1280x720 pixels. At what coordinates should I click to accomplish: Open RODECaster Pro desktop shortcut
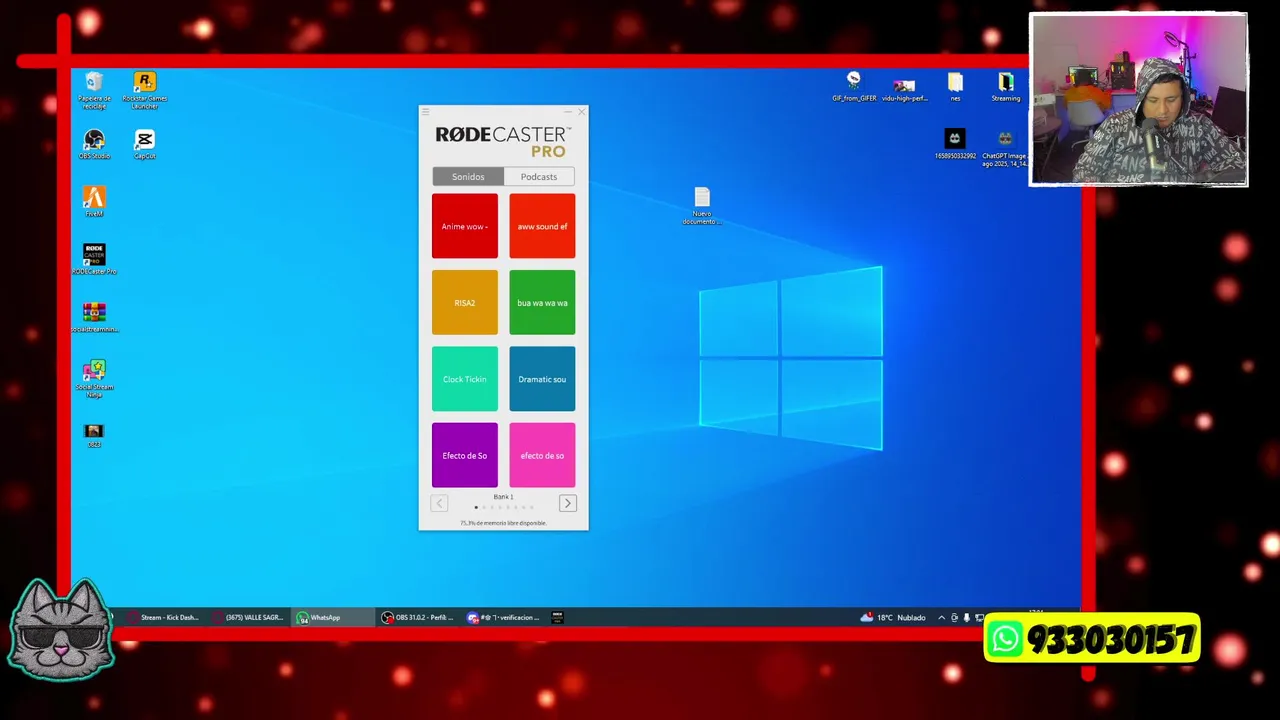[x=94, y=259]
